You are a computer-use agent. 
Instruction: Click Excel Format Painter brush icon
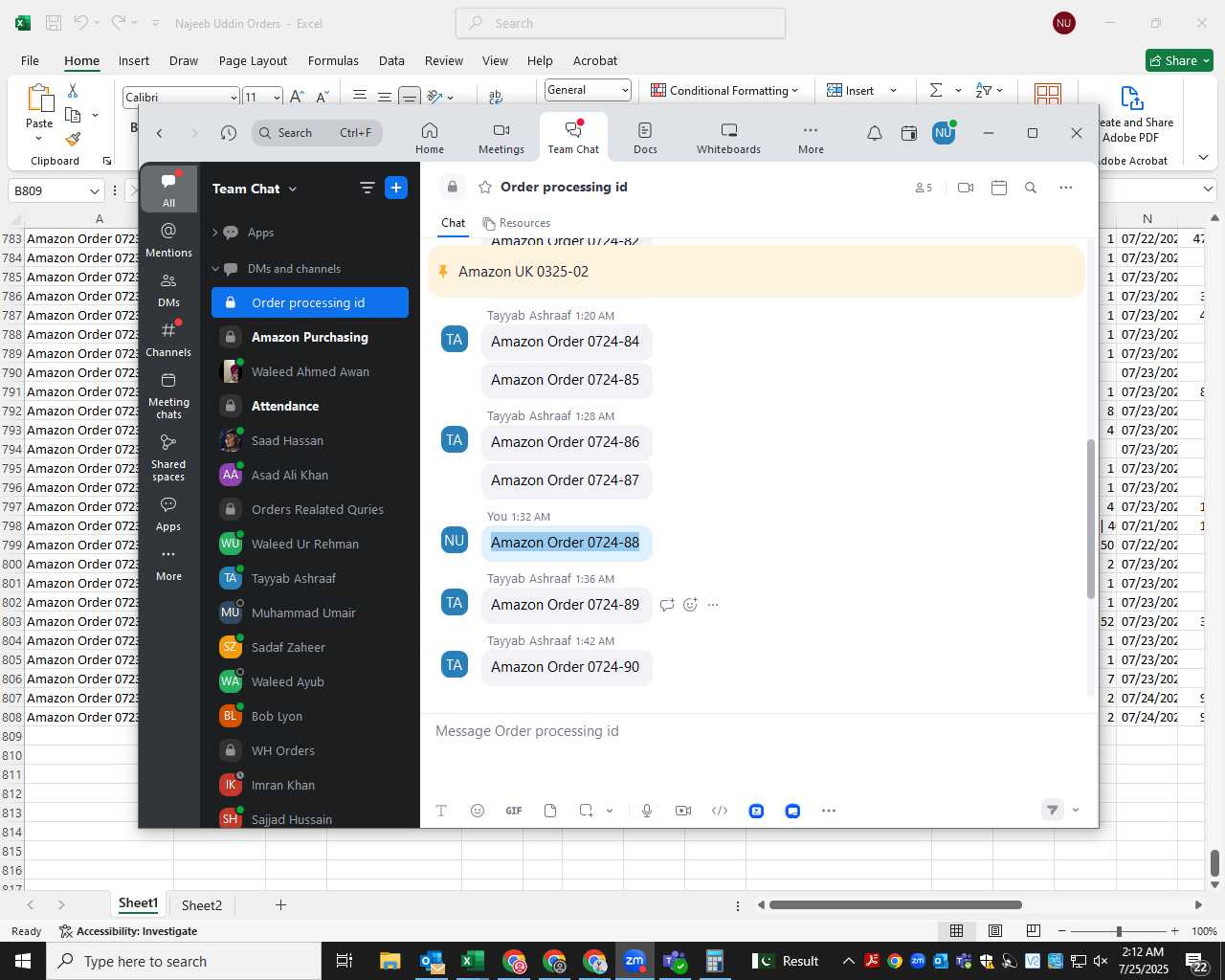[73, 140]
